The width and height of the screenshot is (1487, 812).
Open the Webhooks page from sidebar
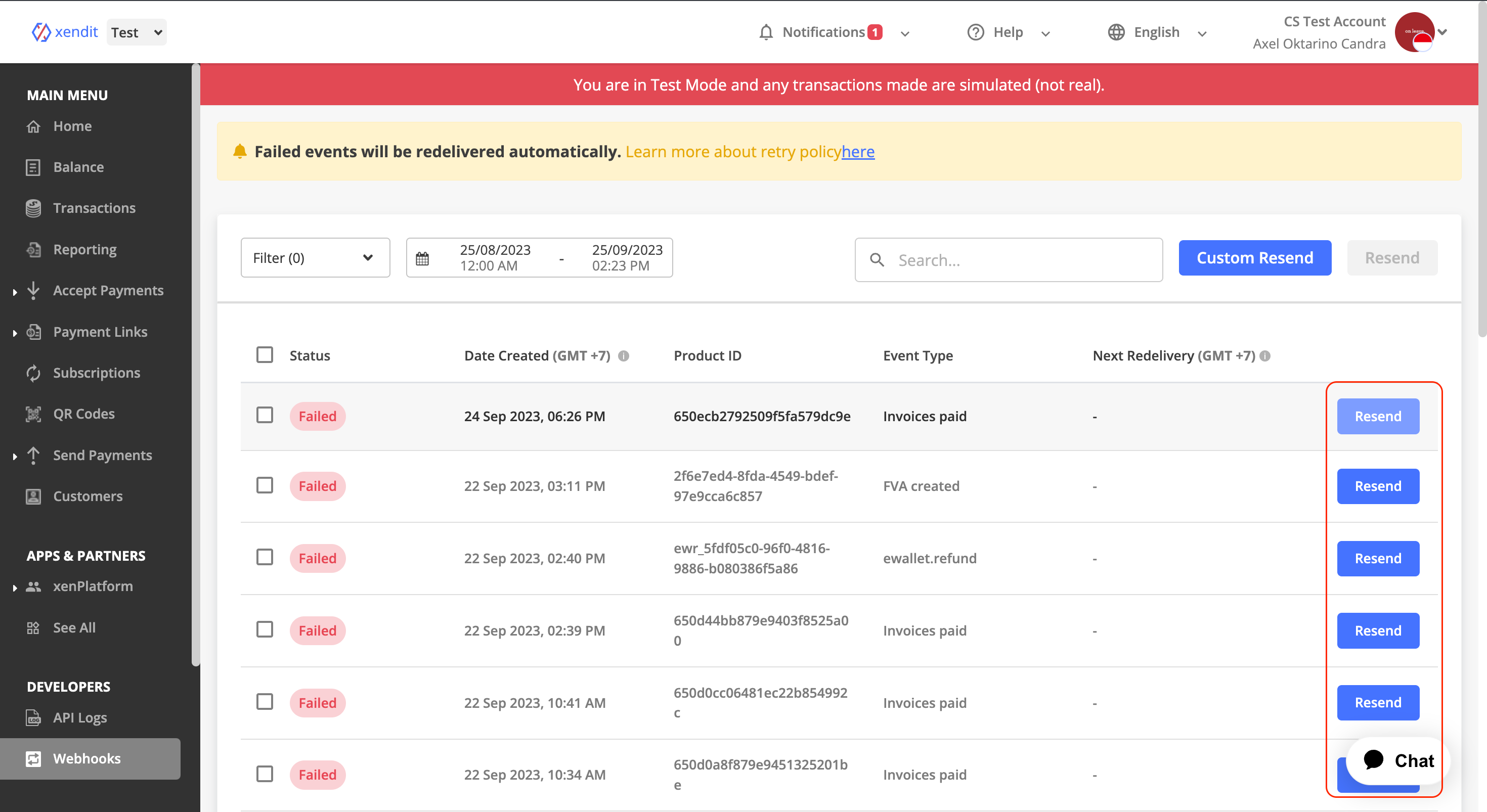click(86, 758)
